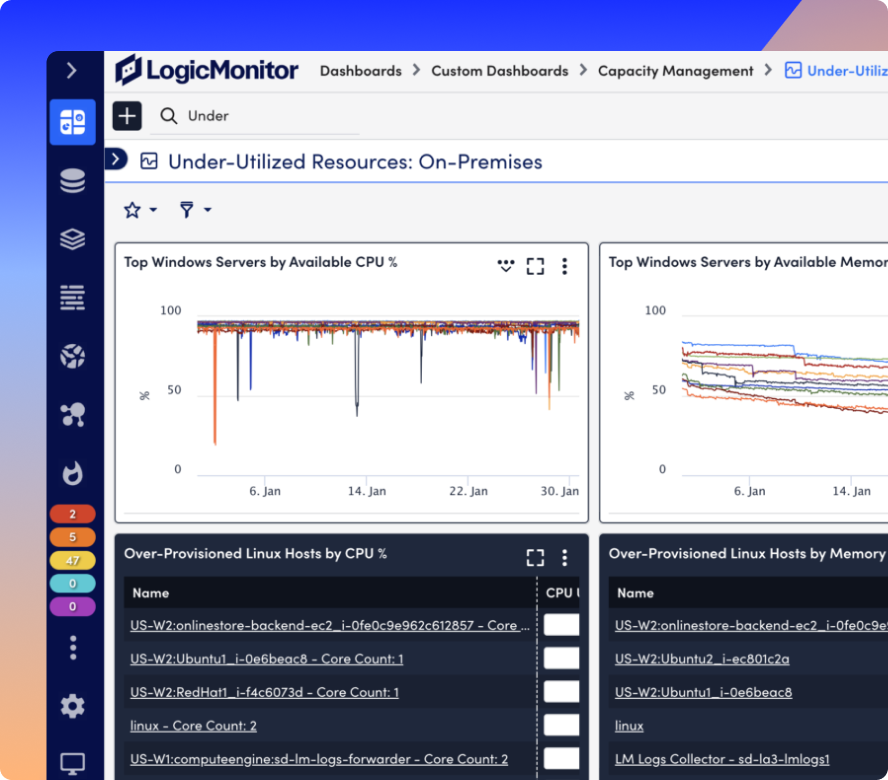
Task: Click the globe sidebar icon
Action: coord(72,356)
